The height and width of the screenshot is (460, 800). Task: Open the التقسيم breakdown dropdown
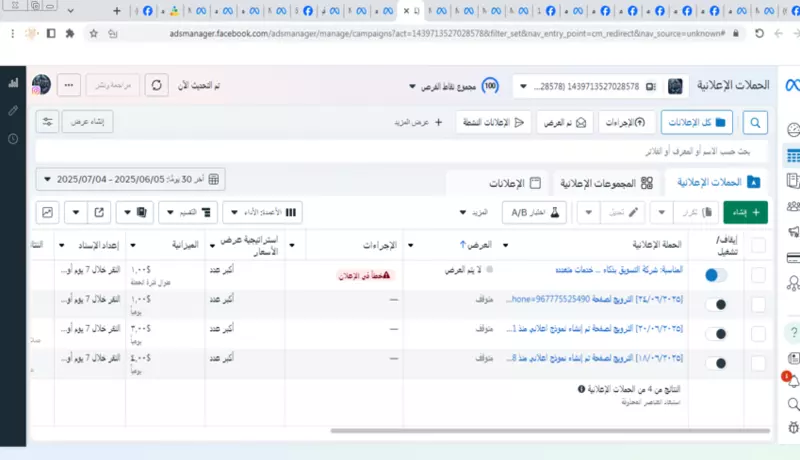point(188,212)
